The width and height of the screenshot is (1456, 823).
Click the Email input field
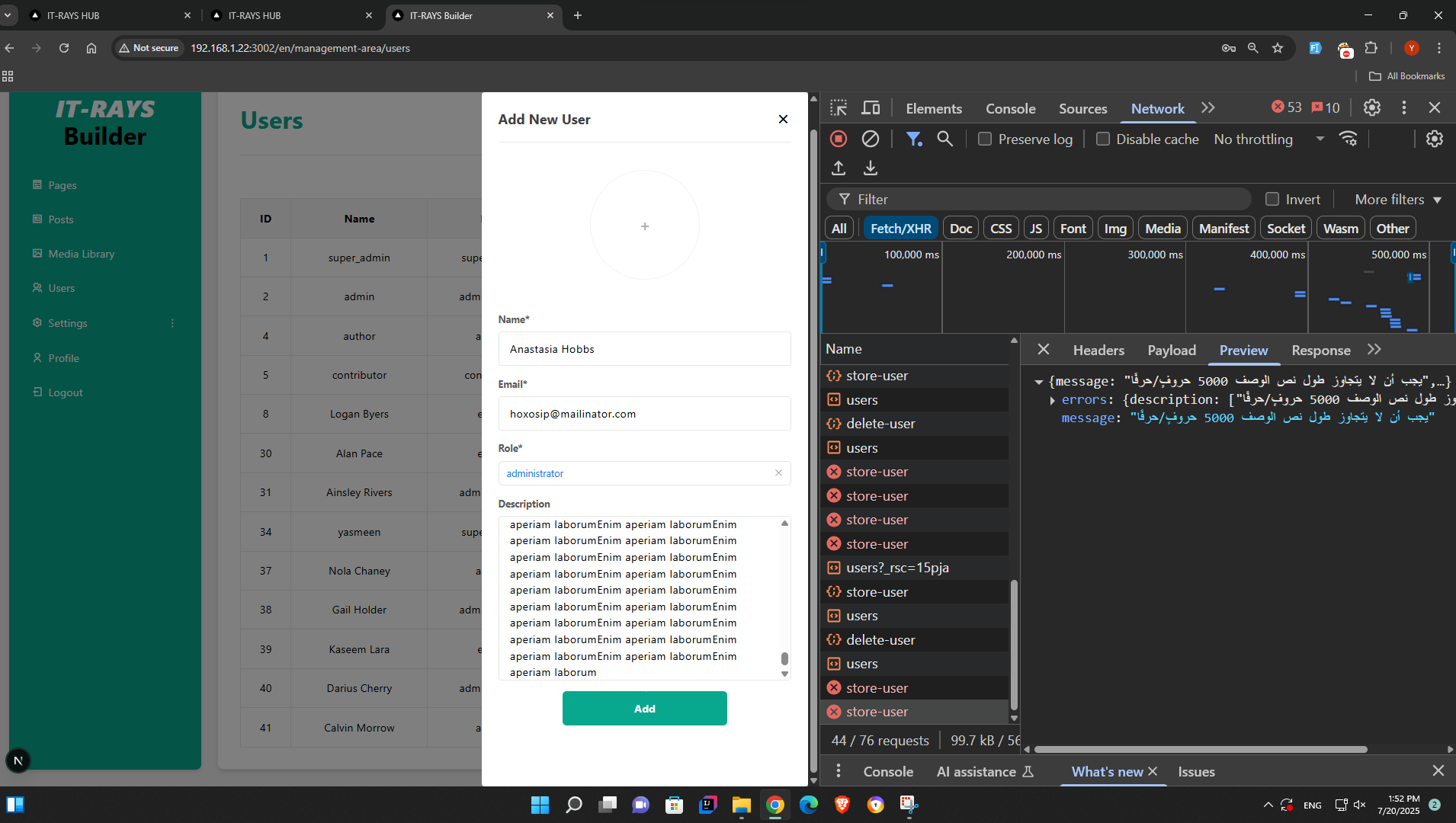pyautogui.click(x=644, y=414)
